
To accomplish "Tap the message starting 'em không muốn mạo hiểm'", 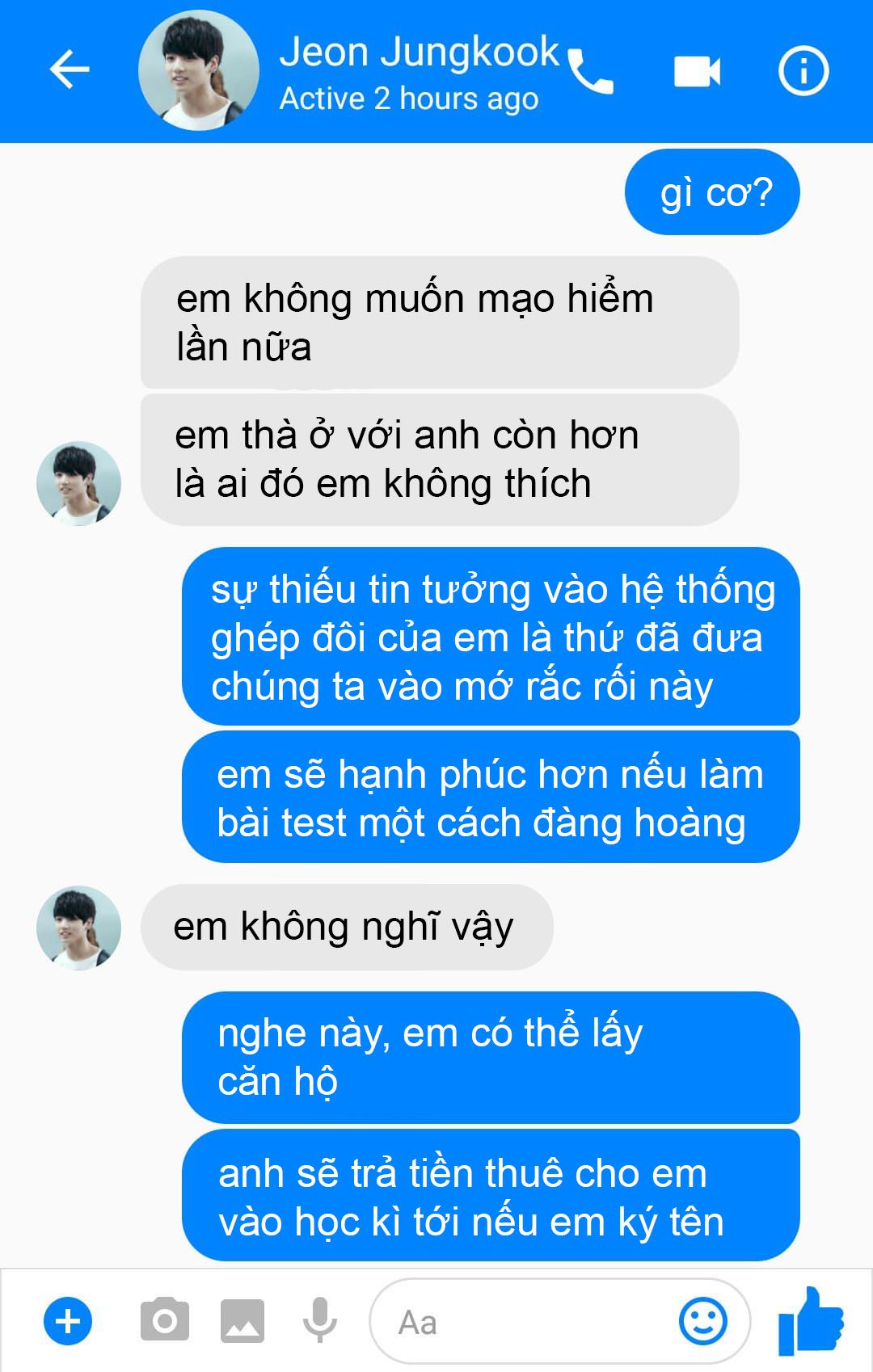I will [440, 322].
